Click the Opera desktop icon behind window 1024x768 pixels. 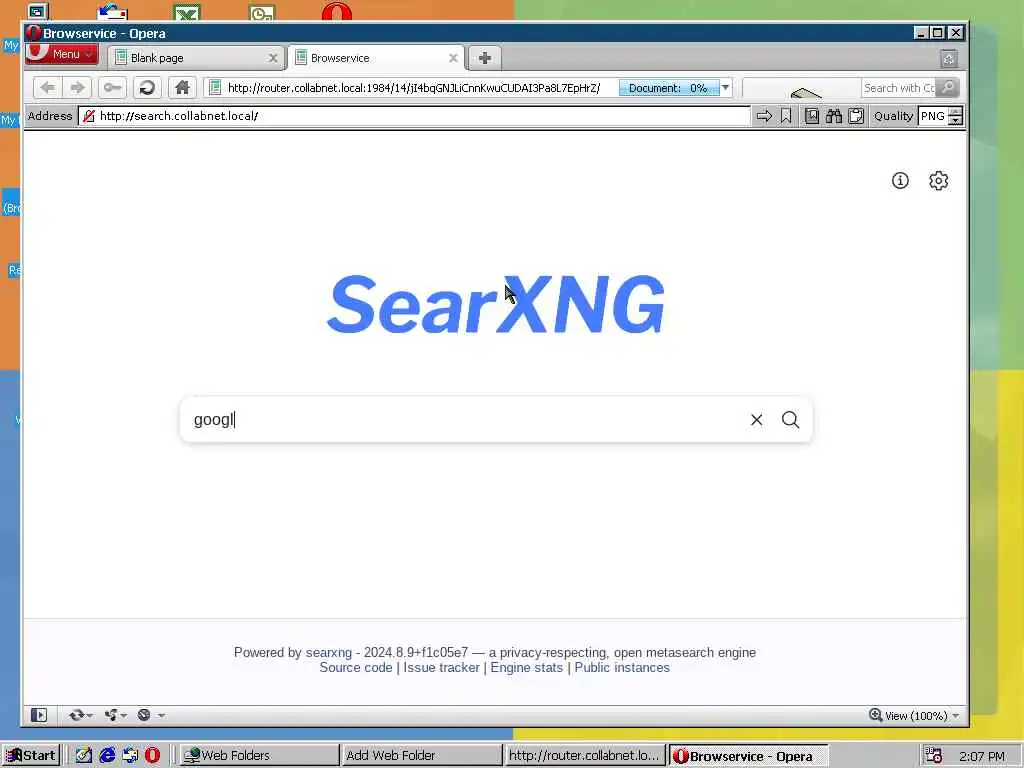(336, 12)
